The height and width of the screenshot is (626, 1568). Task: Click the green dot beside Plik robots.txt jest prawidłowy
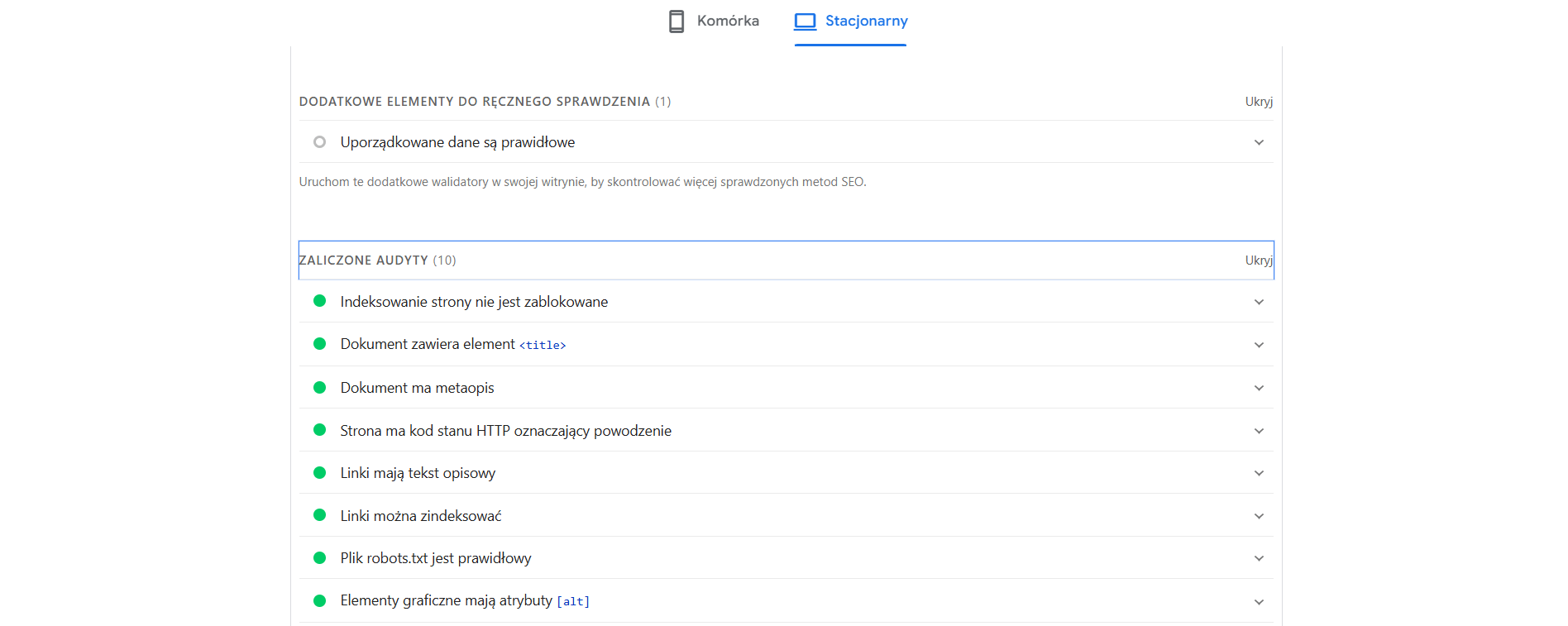point(320,557)
